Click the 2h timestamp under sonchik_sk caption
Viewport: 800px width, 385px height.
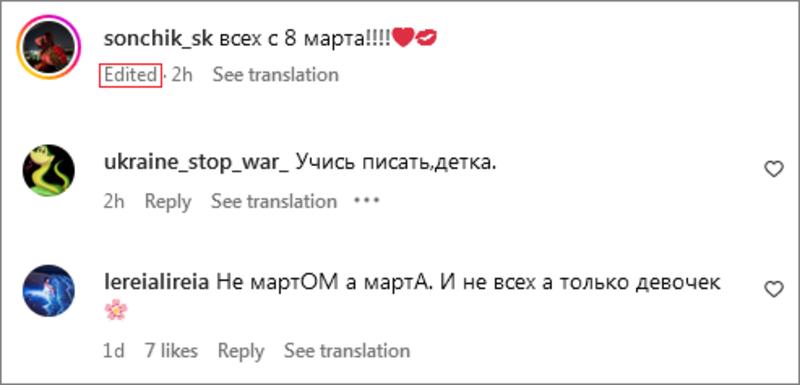click(x=182, y=75)
